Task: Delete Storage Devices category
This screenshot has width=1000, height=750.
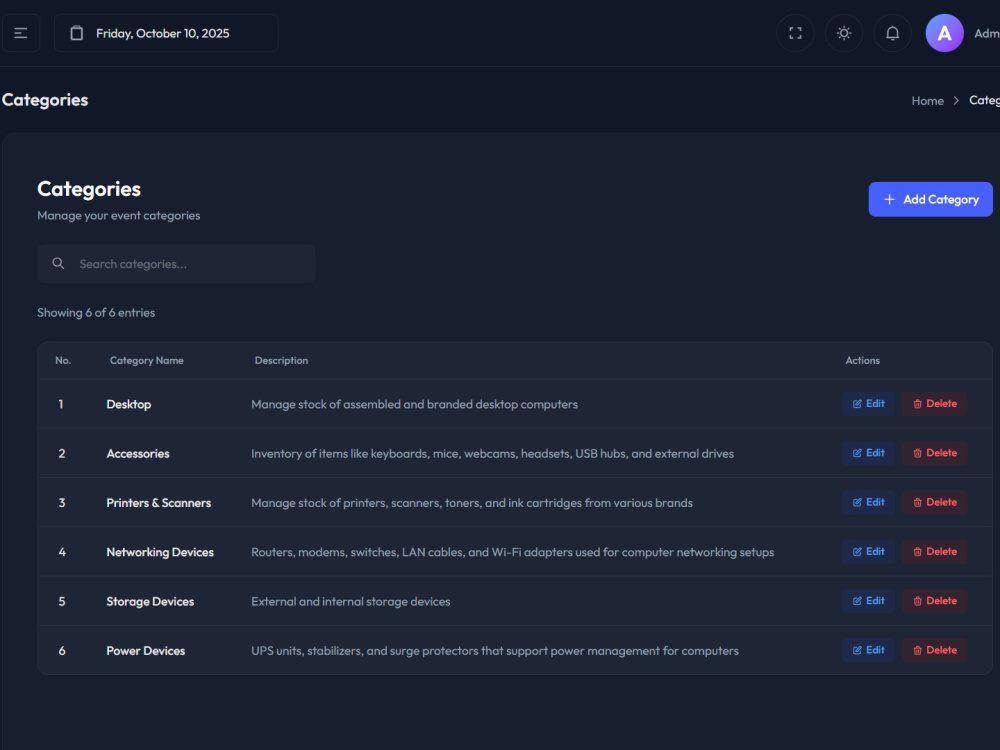Action: coord(934,601)
